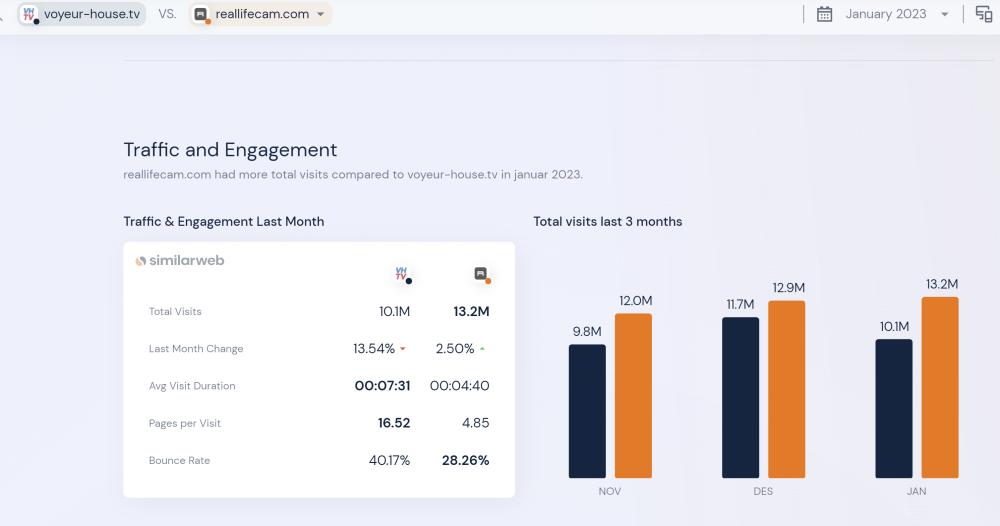Click the Similarweb logo in the engagement card
The height and width of the screenshot is (526, 1000).
(x=180, y=261)
